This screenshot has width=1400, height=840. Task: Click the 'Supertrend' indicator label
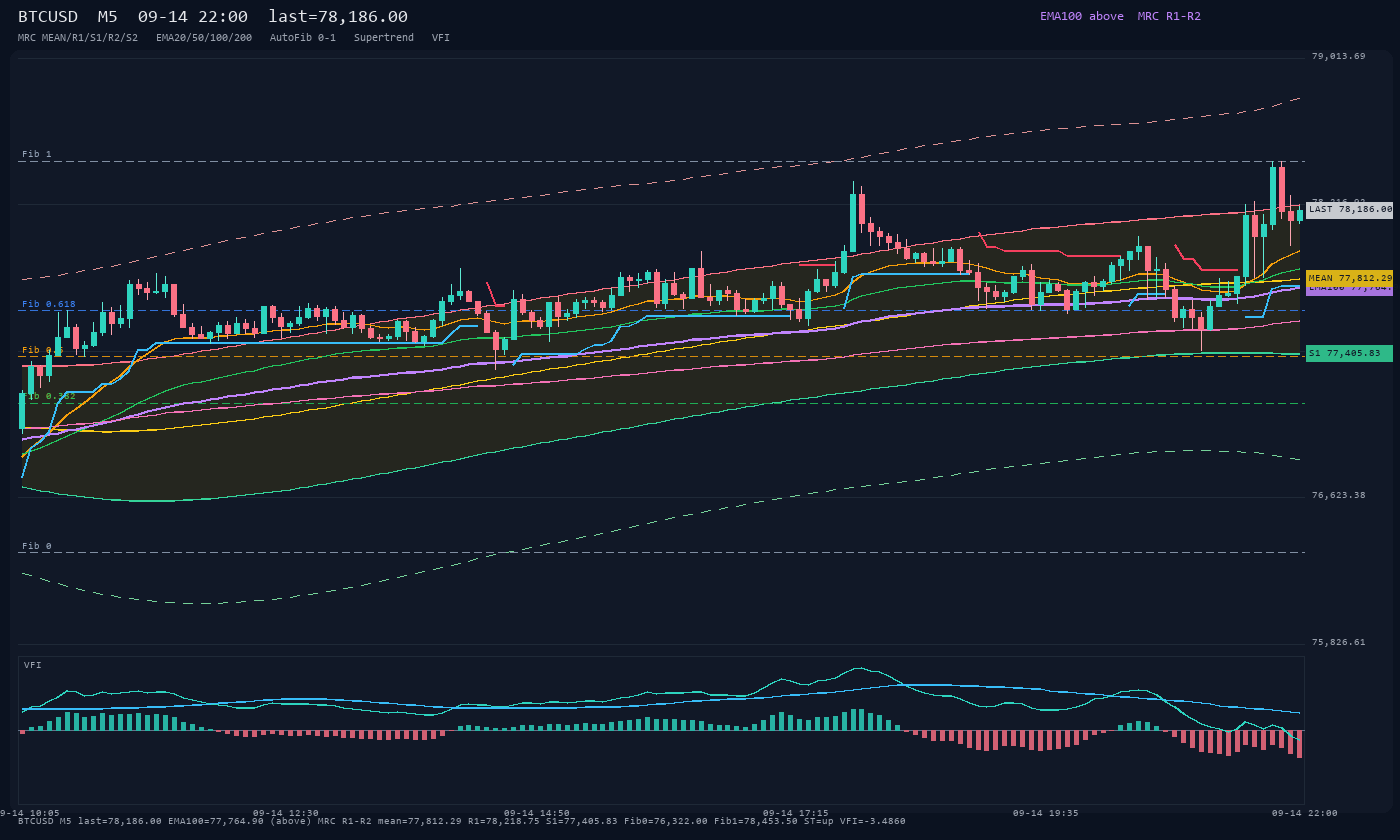tap(384, 37)
